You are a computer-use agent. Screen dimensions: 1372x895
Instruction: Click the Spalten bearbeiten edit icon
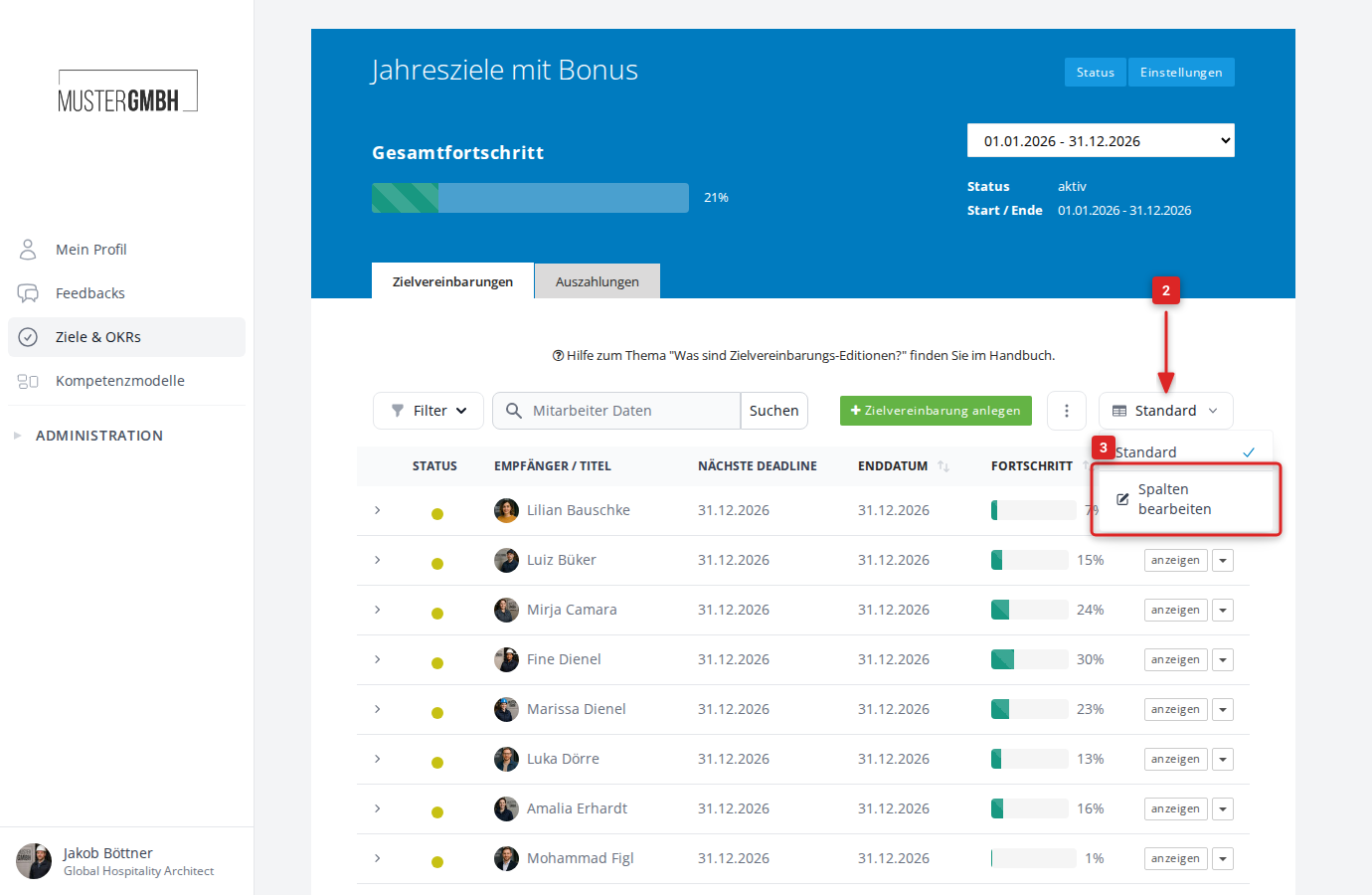[1122, 499]
